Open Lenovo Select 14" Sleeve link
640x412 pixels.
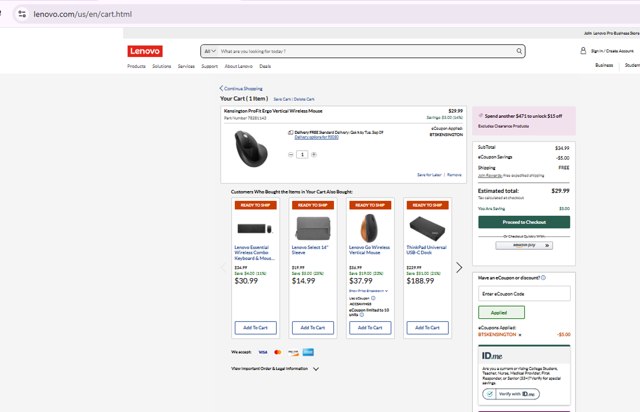(x=310, y=250)
